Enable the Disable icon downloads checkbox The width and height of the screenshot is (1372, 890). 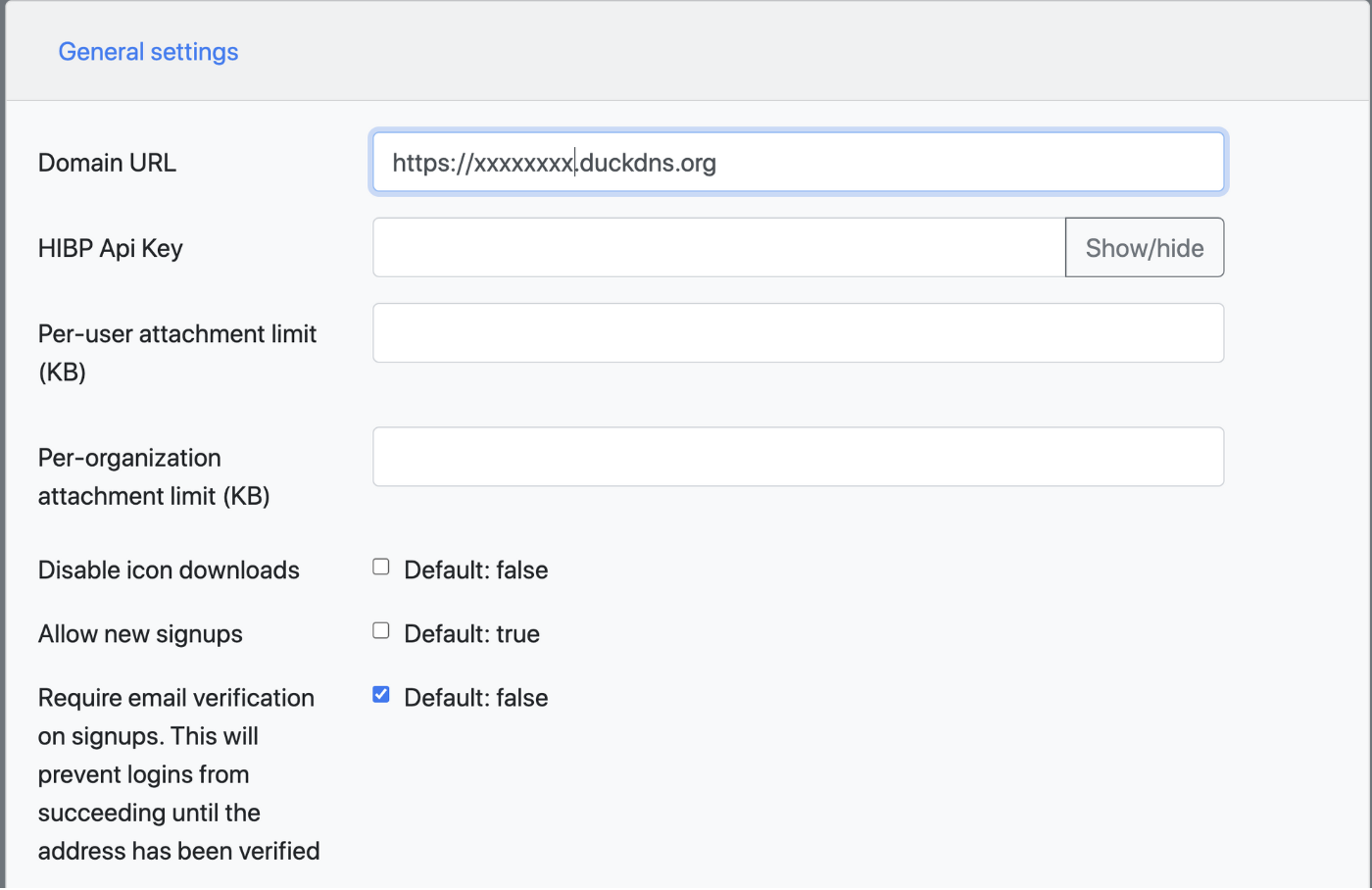pos(381,568)
